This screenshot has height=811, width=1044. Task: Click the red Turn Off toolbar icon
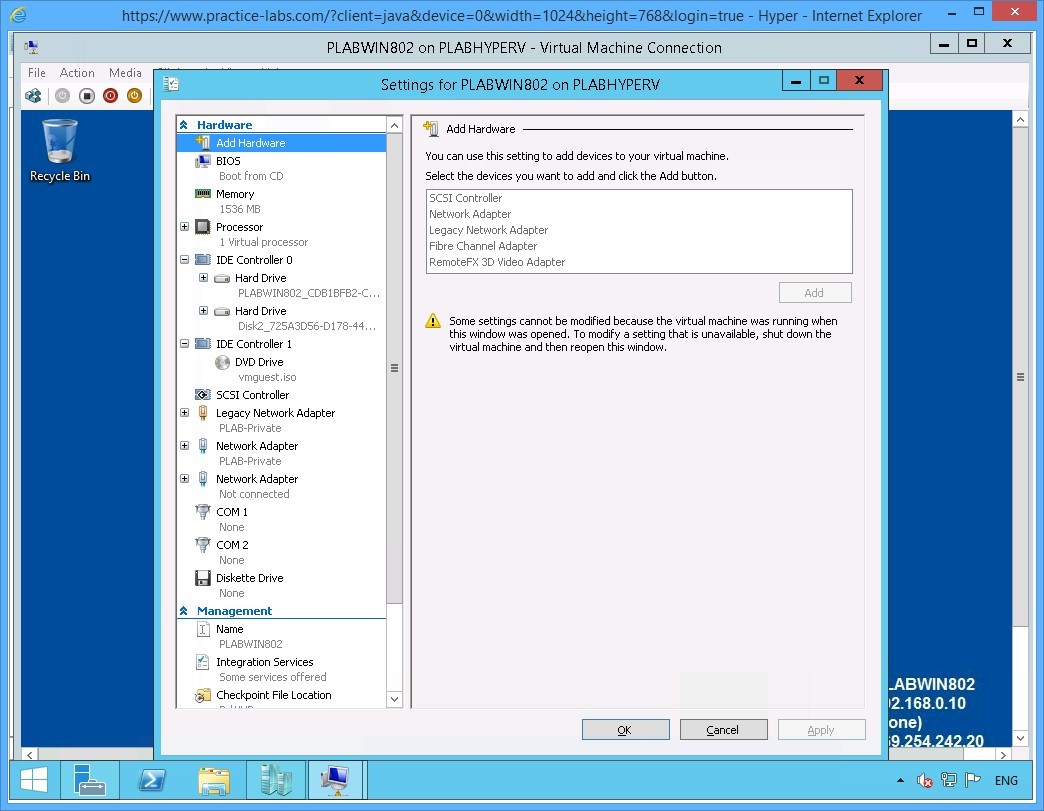tap(109, 95)
